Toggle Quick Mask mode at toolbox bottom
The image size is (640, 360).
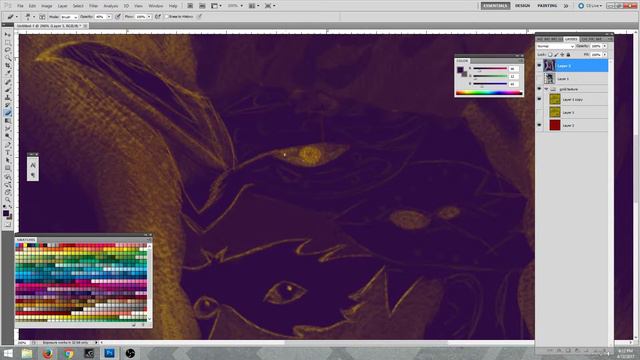(7, 224)
